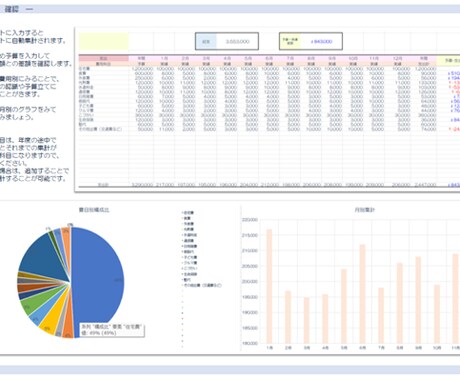Select the bar chart title 月別集計
The width and height of the screenshot is (460, 380).
tap(365, 210)
